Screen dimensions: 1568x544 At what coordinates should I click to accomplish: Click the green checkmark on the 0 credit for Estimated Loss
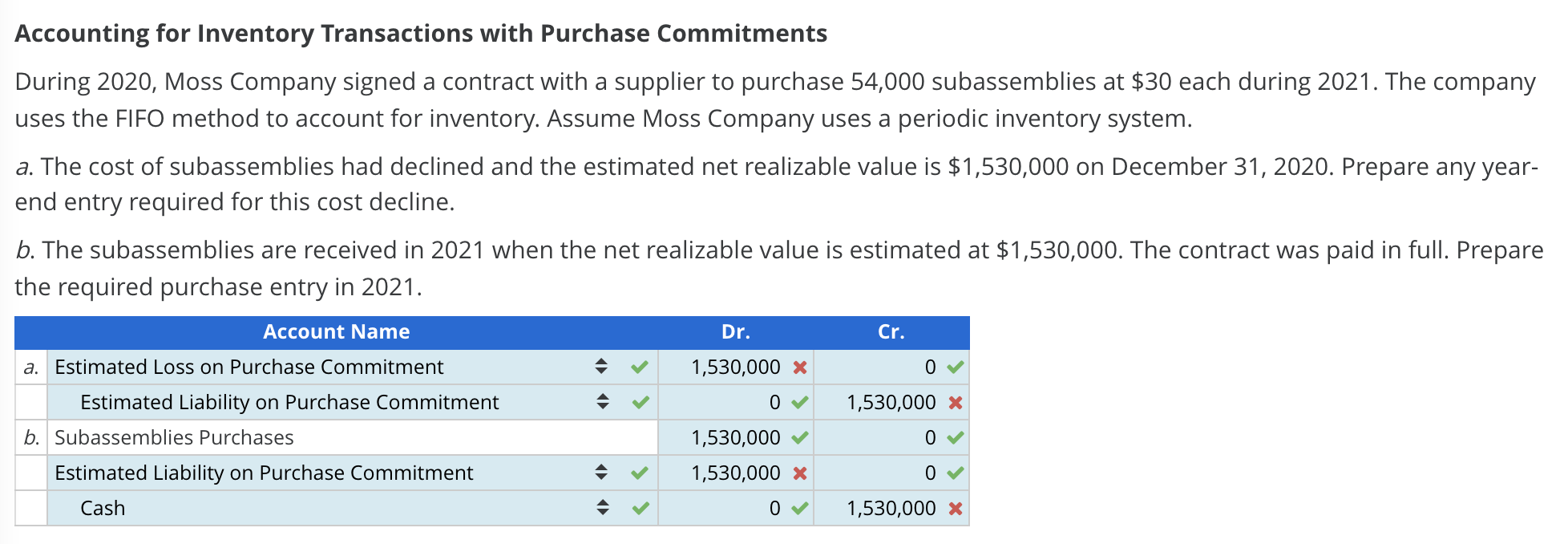pos(952,367)
